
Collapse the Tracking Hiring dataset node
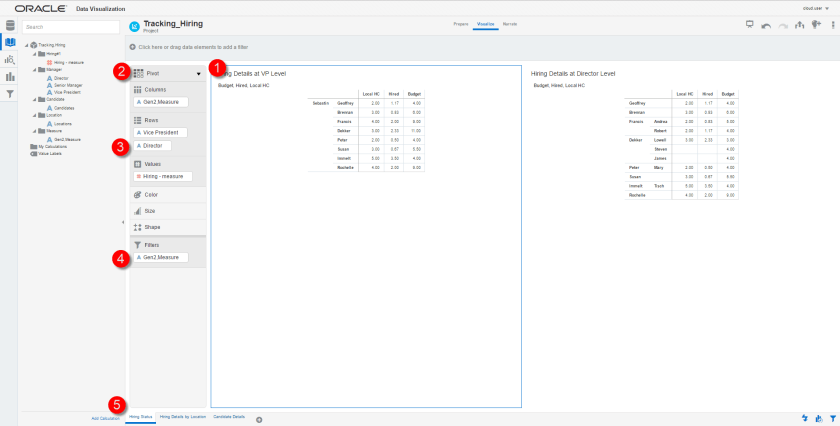pyautogui.click(x=27, y=45)
